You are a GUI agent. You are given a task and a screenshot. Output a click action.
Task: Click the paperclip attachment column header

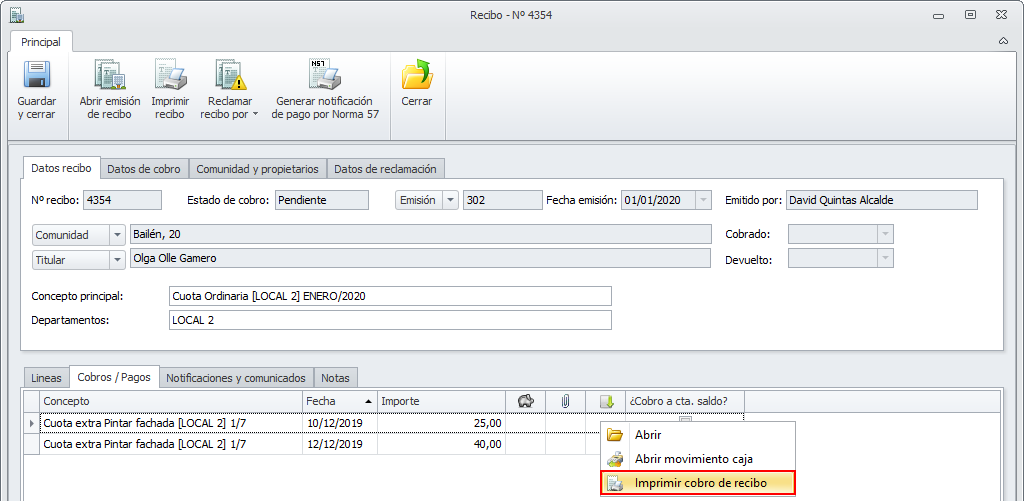pyautogui.click(x=566, y=401)
